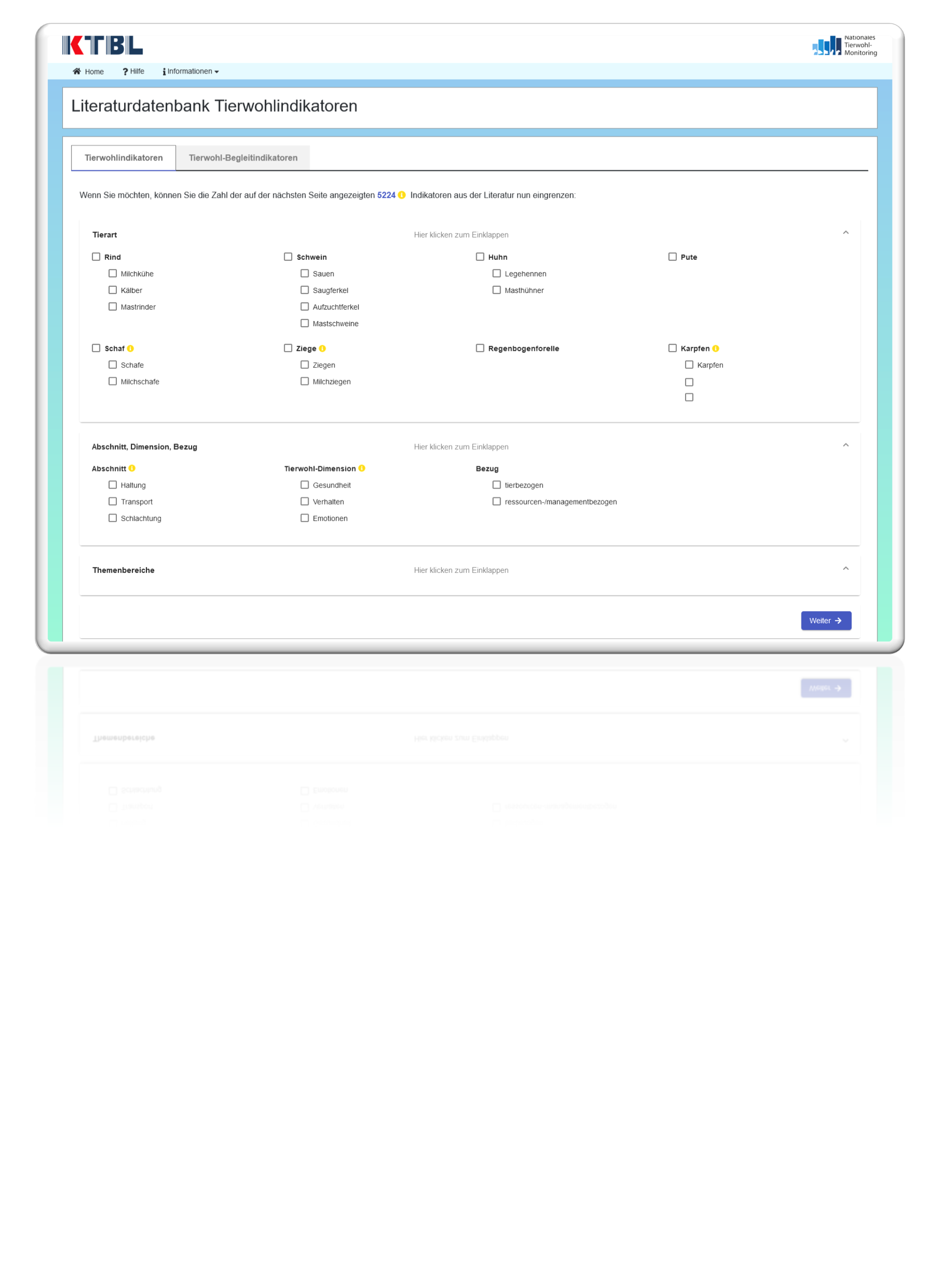Click the info icon beside Karpfen heading
This screenshot has width=927, height=1288.
(715, 349)
